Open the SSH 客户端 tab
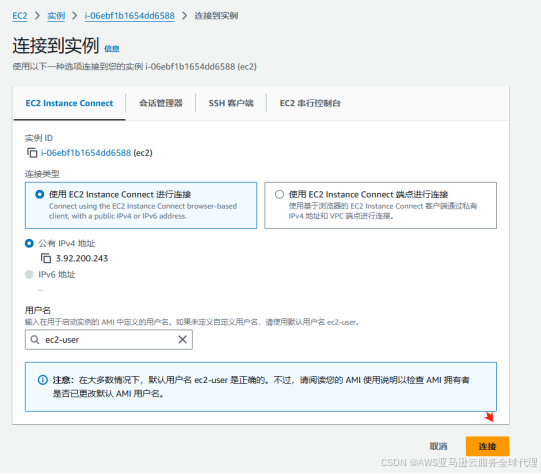Viewport: 541px width, 474px height. point(231,103)
